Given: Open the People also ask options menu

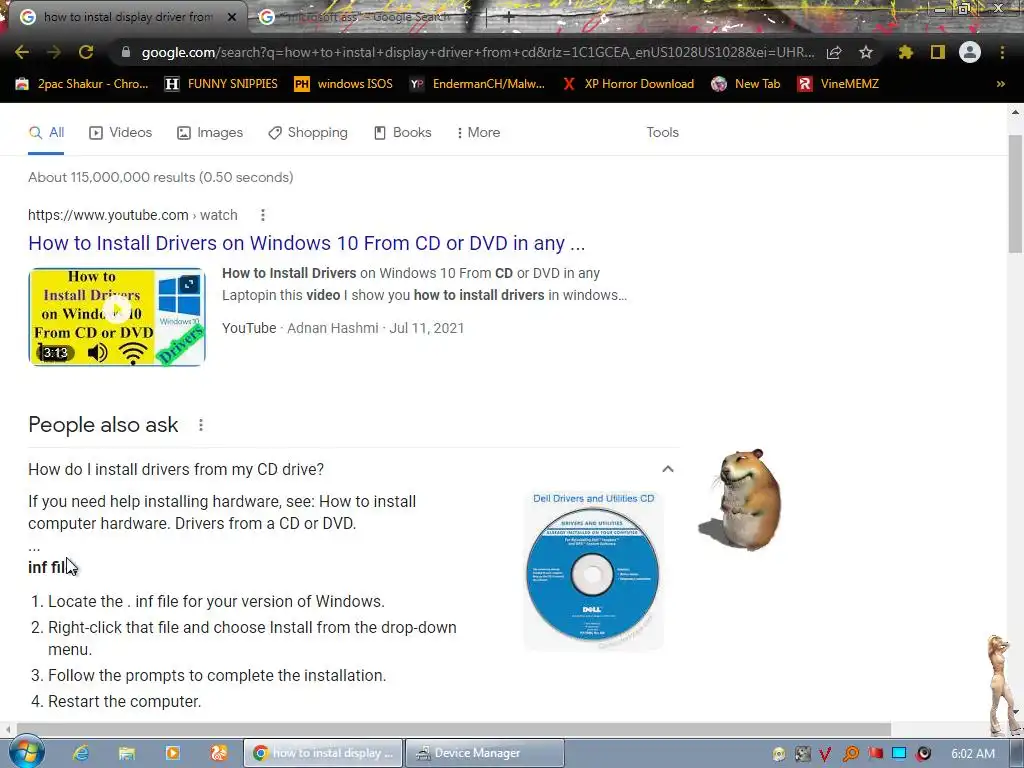Looking at the screenshot, I should [x=200, y=425].
